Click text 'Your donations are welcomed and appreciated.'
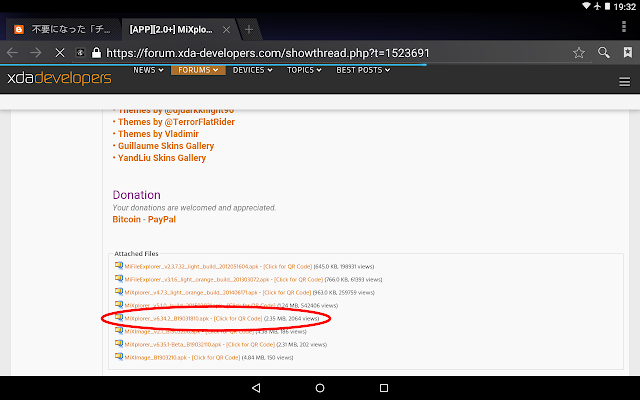The height and width of the screenshot is (400, 640). 194,208
